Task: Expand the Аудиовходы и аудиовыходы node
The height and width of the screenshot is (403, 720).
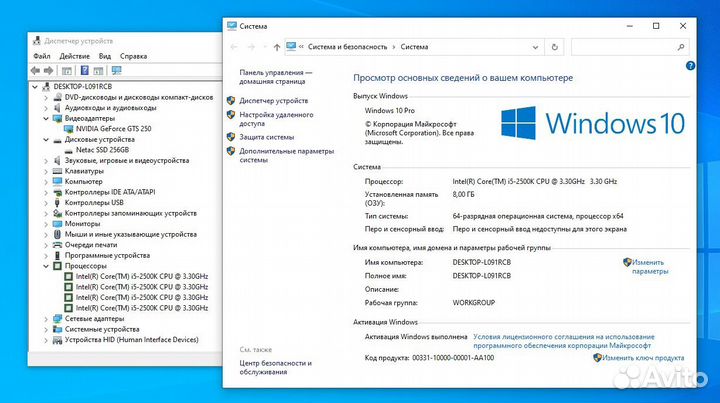Action: click(x=46, y=108)
